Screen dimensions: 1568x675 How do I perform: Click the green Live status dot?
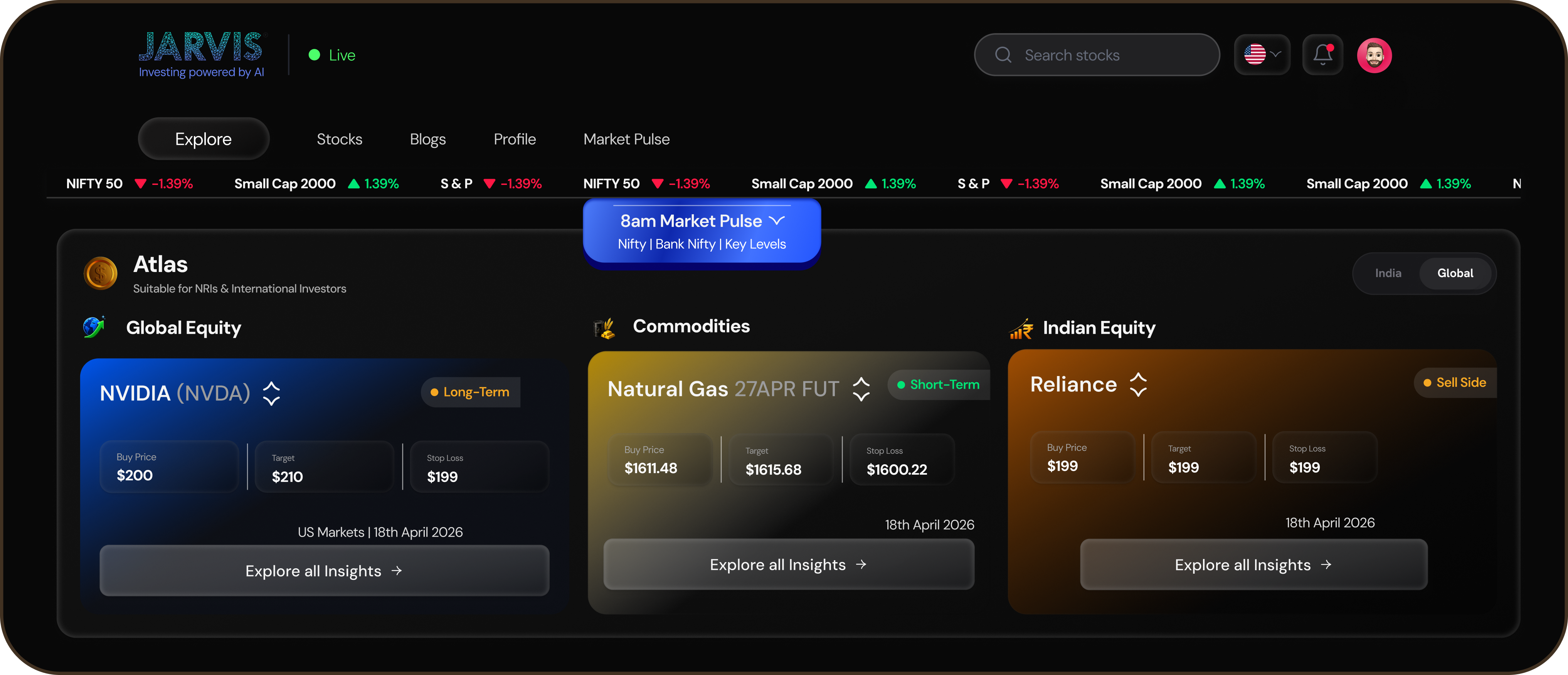pyautogui.click(x=314, y=55)
